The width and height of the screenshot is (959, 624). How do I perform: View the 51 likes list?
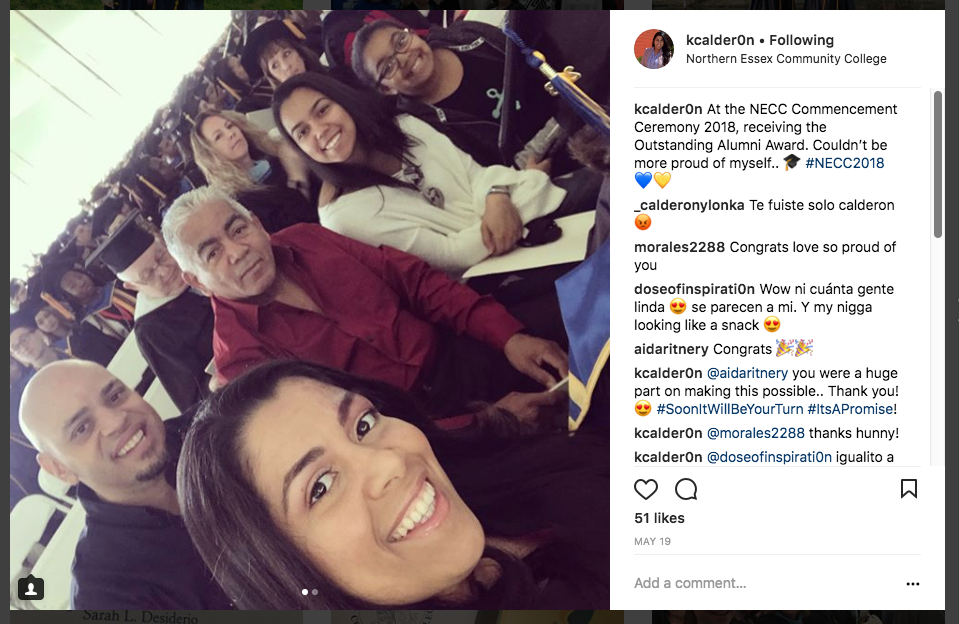[x=659, y=518]
